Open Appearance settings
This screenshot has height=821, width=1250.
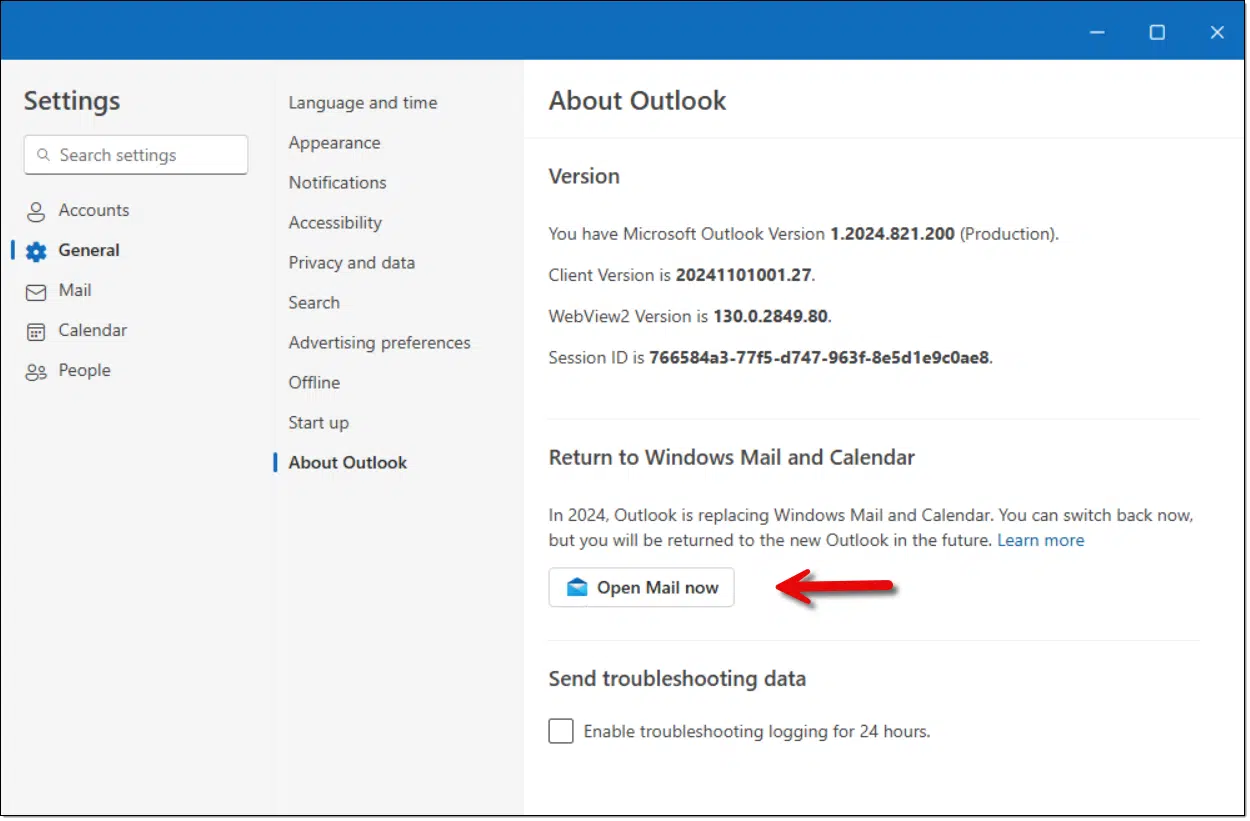click(334, 142)
